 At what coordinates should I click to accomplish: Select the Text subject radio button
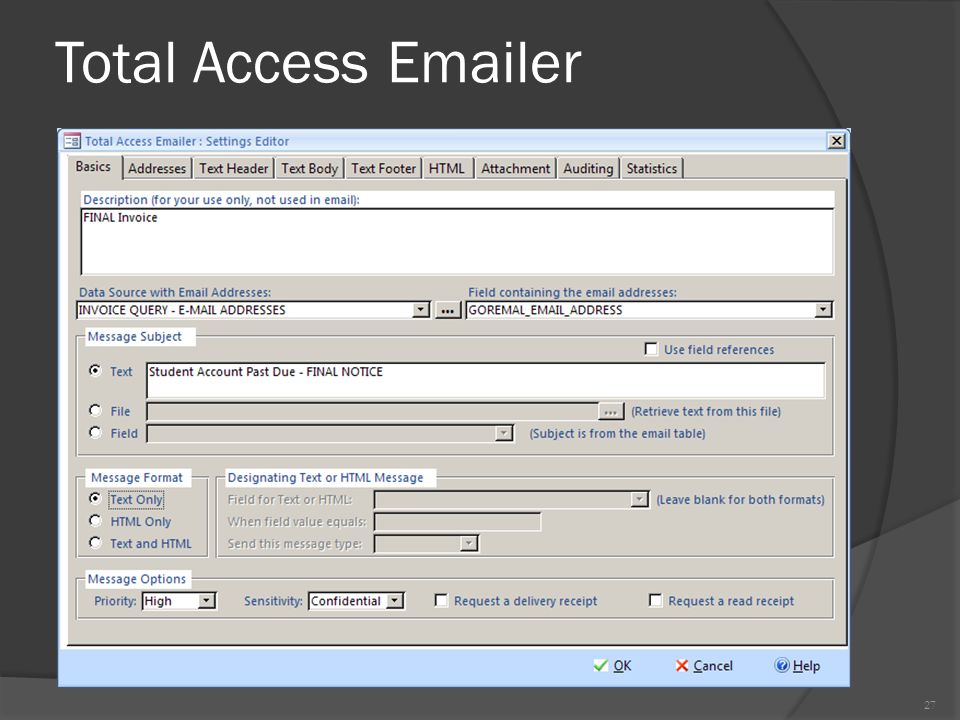click(x=95, y=370)
